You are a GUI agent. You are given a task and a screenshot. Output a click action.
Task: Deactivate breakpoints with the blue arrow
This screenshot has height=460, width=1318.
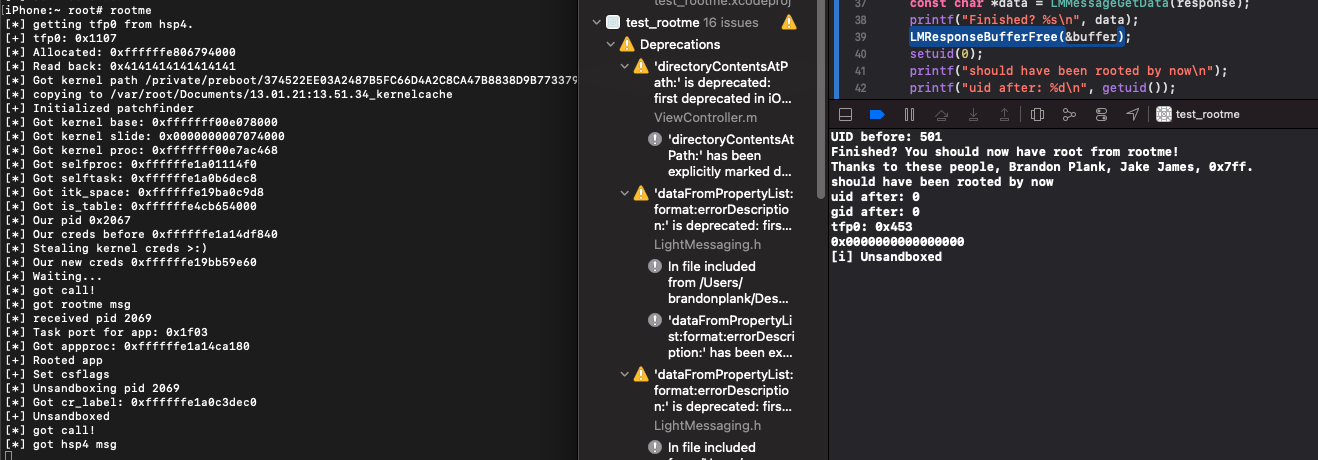(x=877, y=114)
